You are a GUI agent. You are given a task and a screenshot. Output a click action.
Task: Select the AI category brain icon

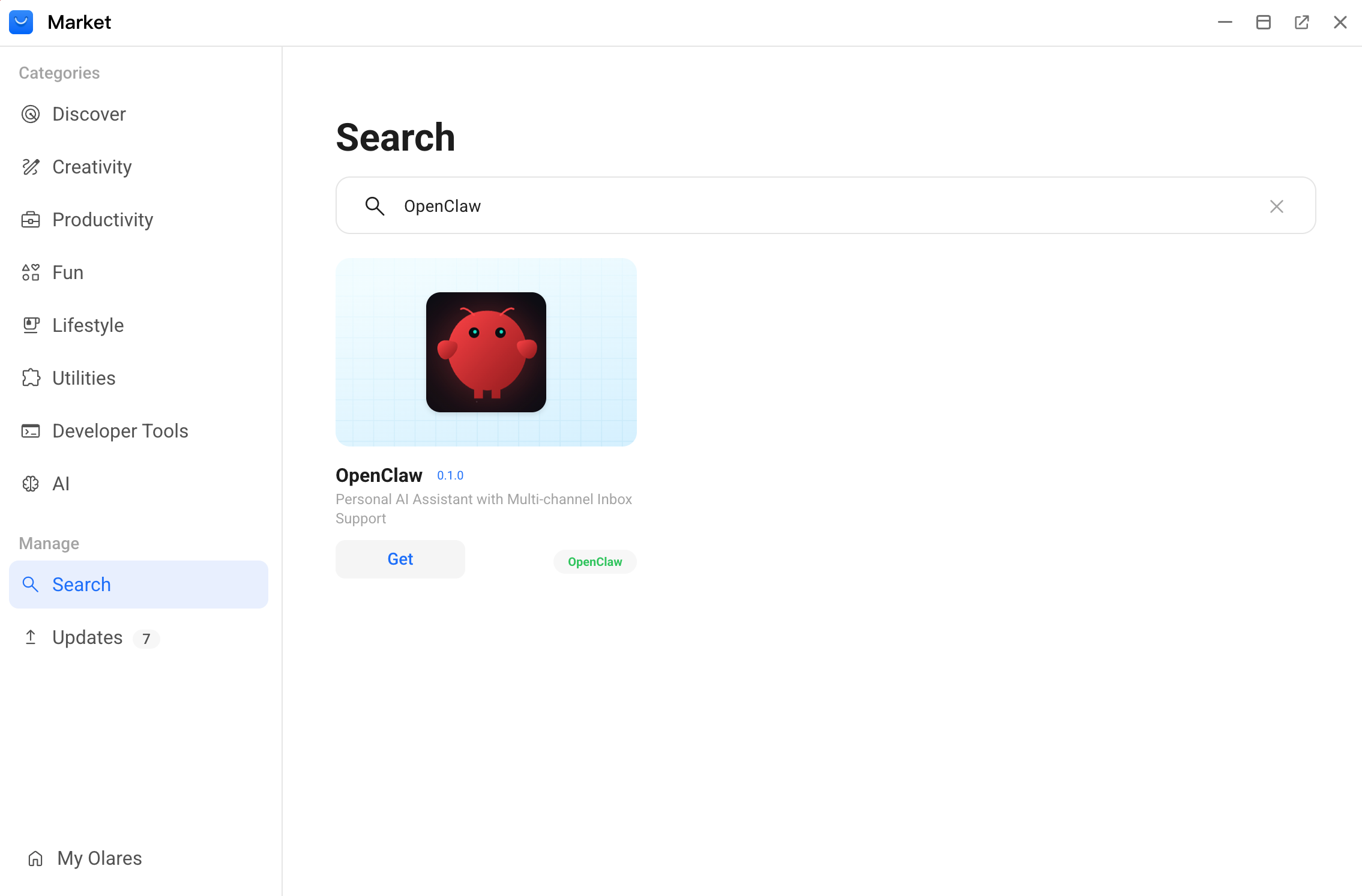pos(31,484)
